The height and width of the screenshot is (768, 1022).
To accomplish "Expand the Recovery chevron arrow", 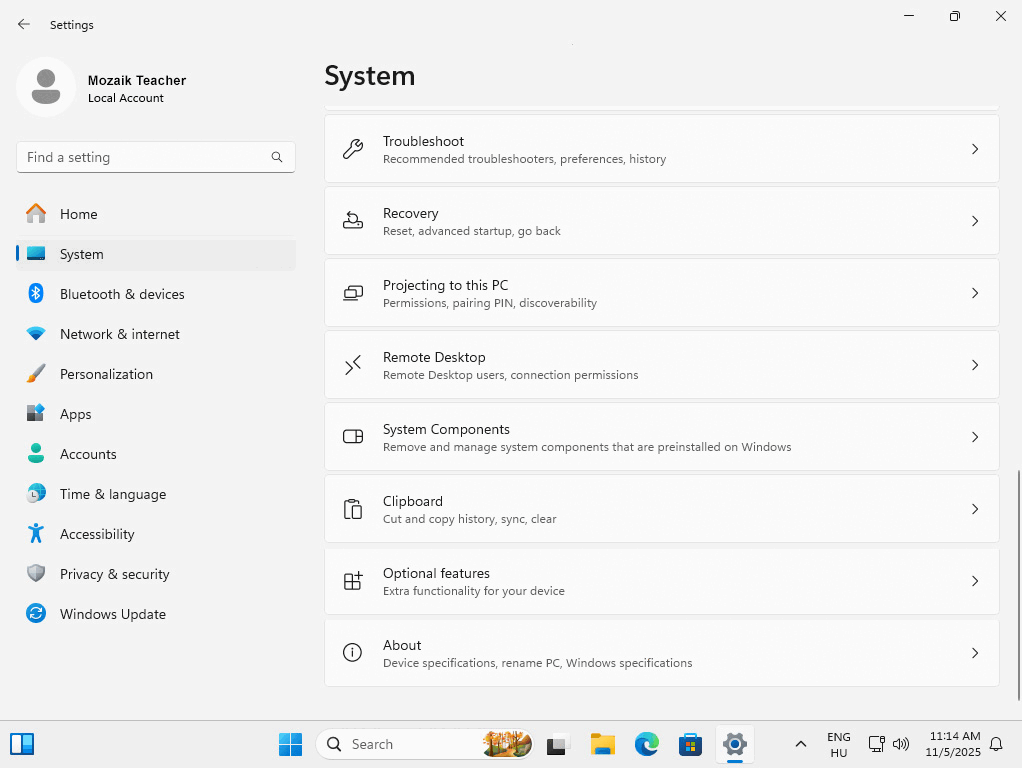I will pos(975,221).
